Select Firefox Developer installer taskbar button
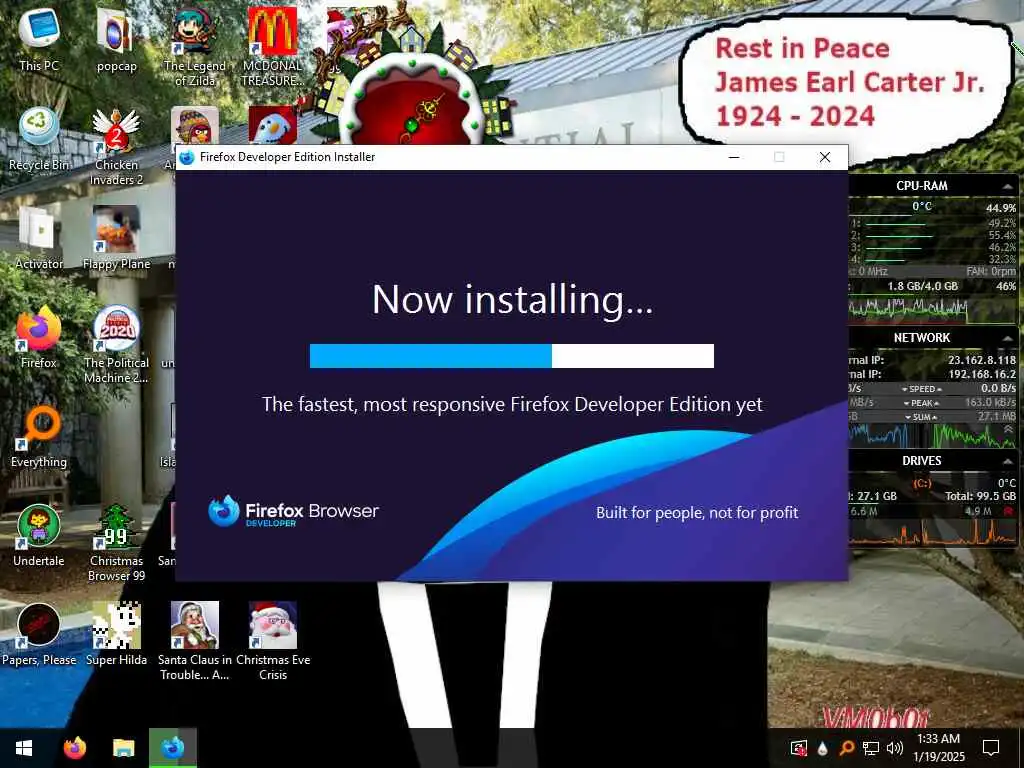1024x768 pixels. [x=172, y=748]
